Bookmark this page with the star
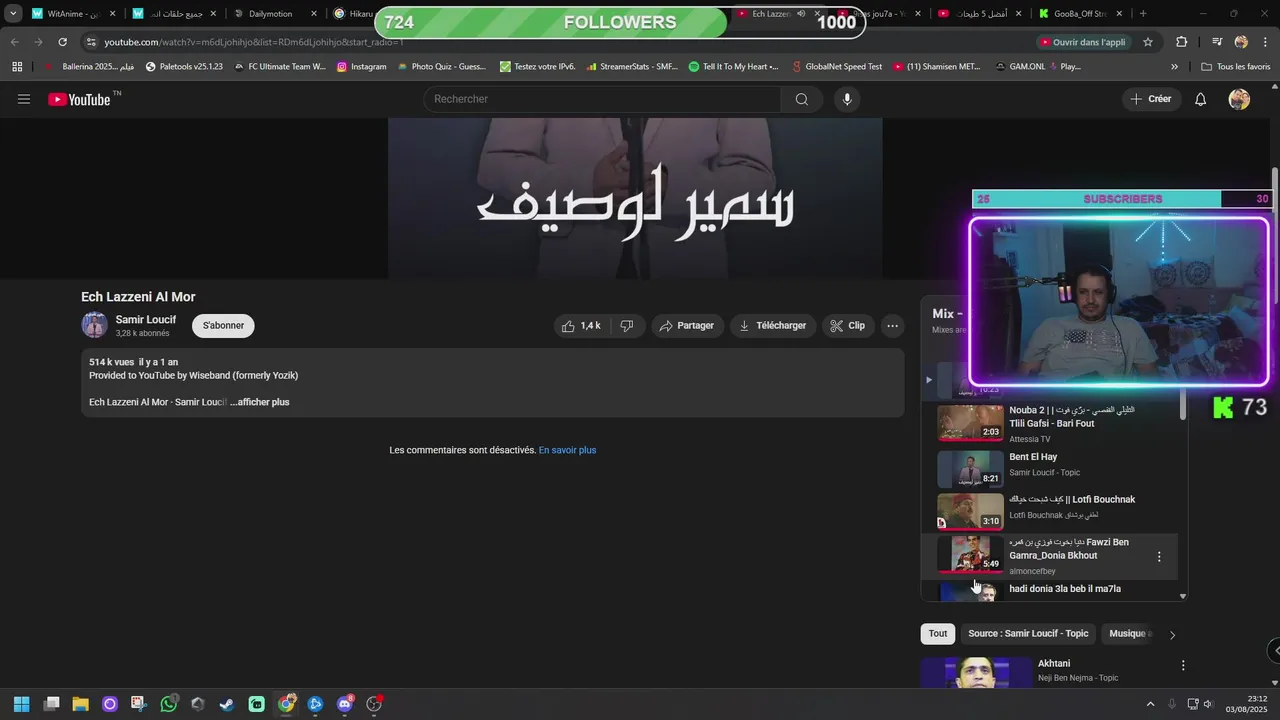The height and width of the screenshot is (720, 1280). point(1148,42)
